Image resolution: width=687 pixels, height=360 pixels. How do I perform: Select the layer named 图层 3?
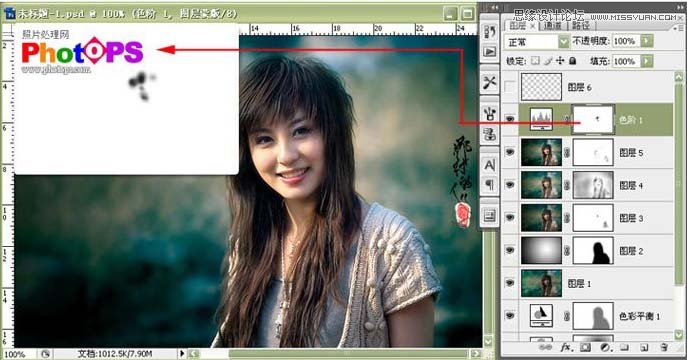click(631, 218)
